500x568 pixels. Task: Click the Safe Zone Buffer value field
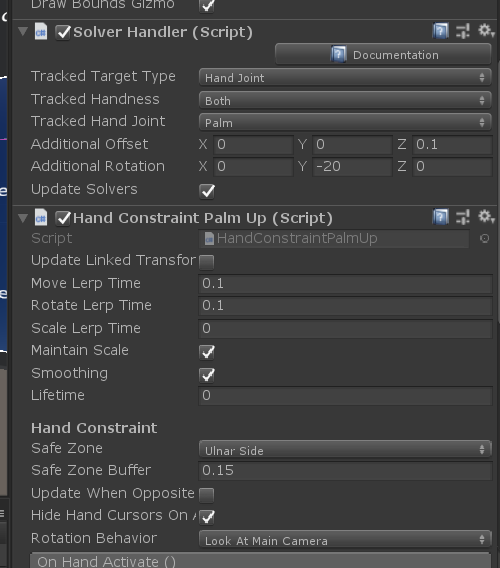click(x=345, y=471)
